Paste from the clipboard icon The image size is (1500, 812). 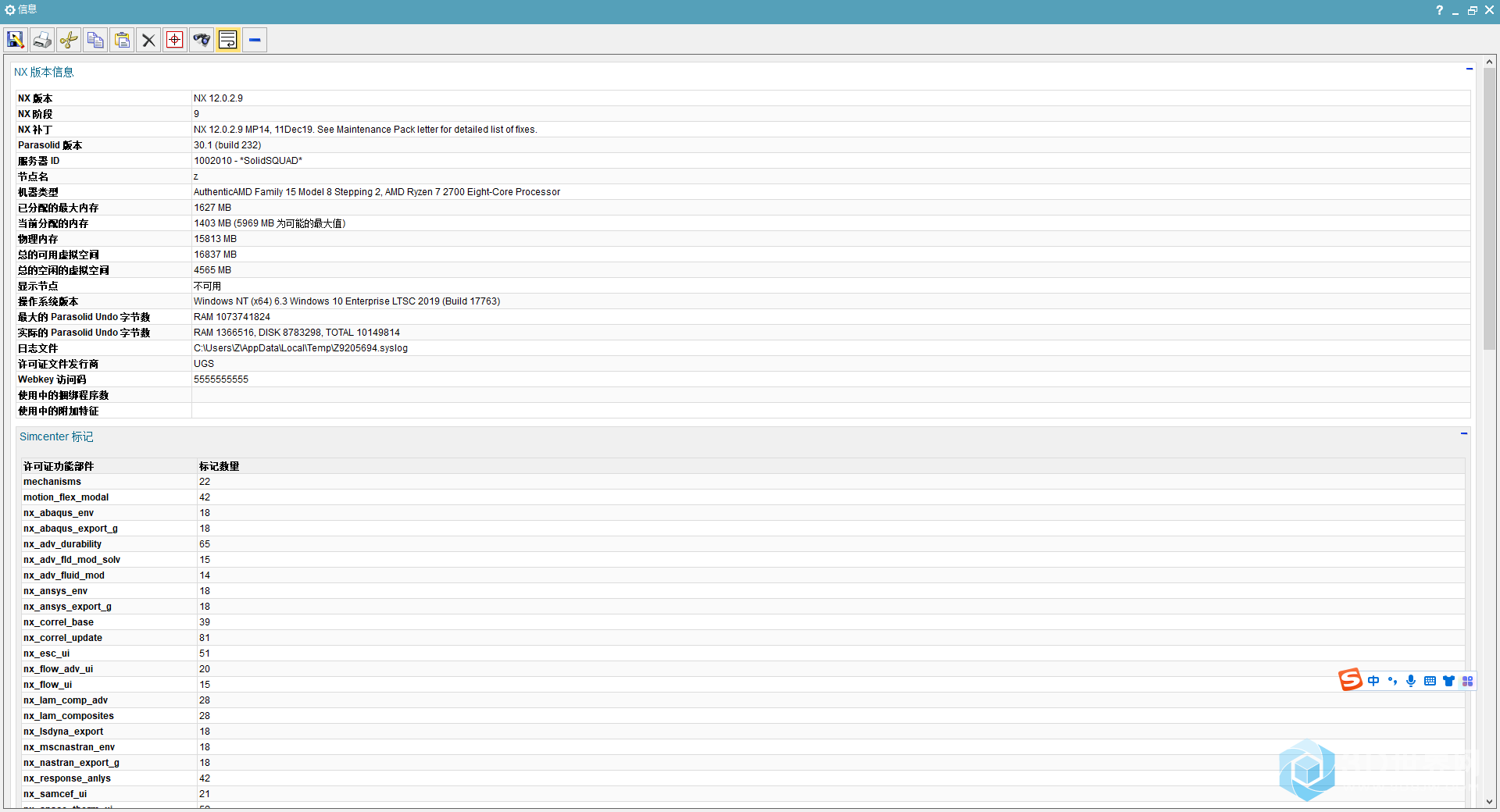click(x=122, y=40)
